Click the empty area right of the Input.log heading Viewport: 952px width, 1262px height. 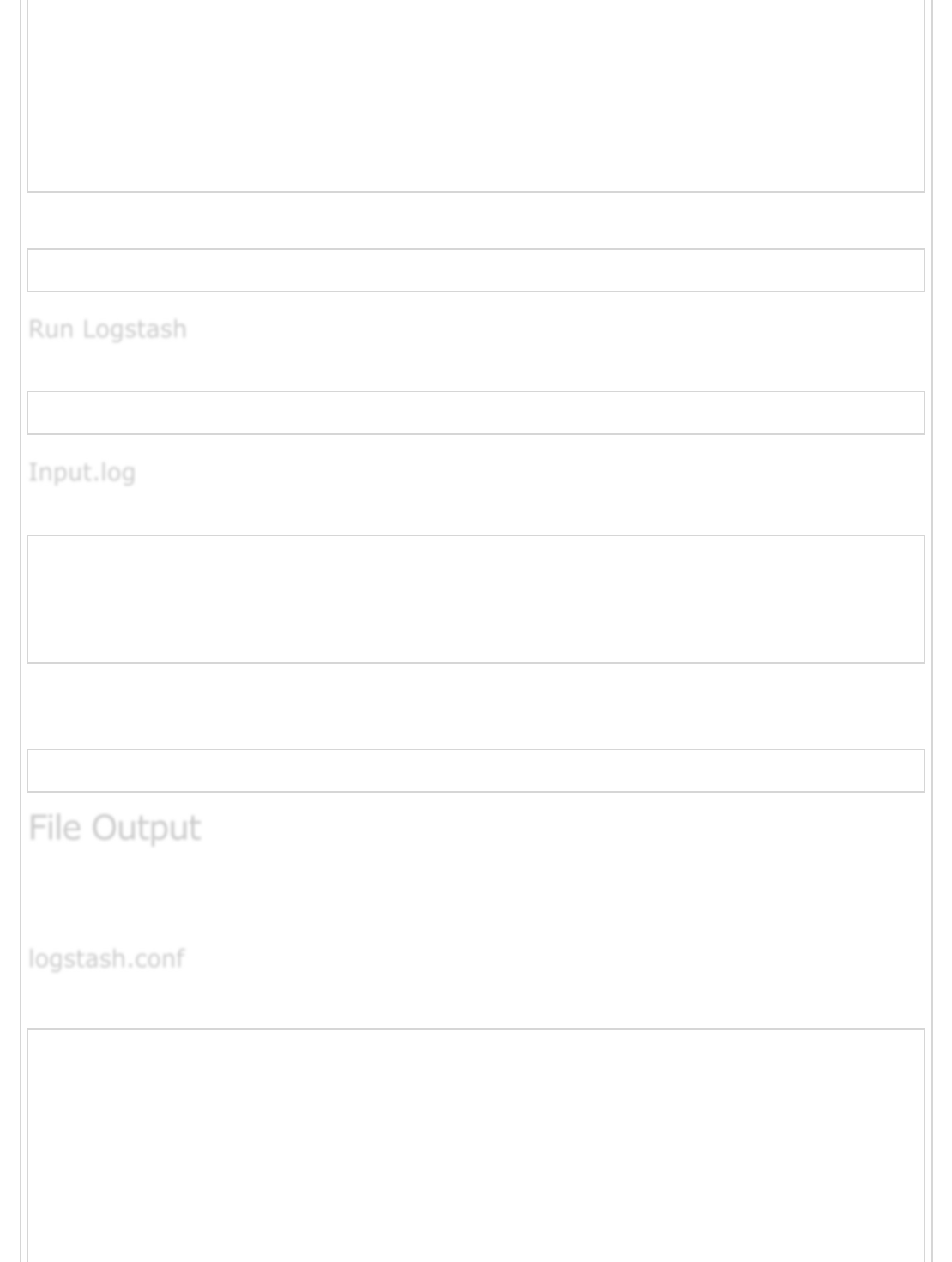[x=515, y=473]
